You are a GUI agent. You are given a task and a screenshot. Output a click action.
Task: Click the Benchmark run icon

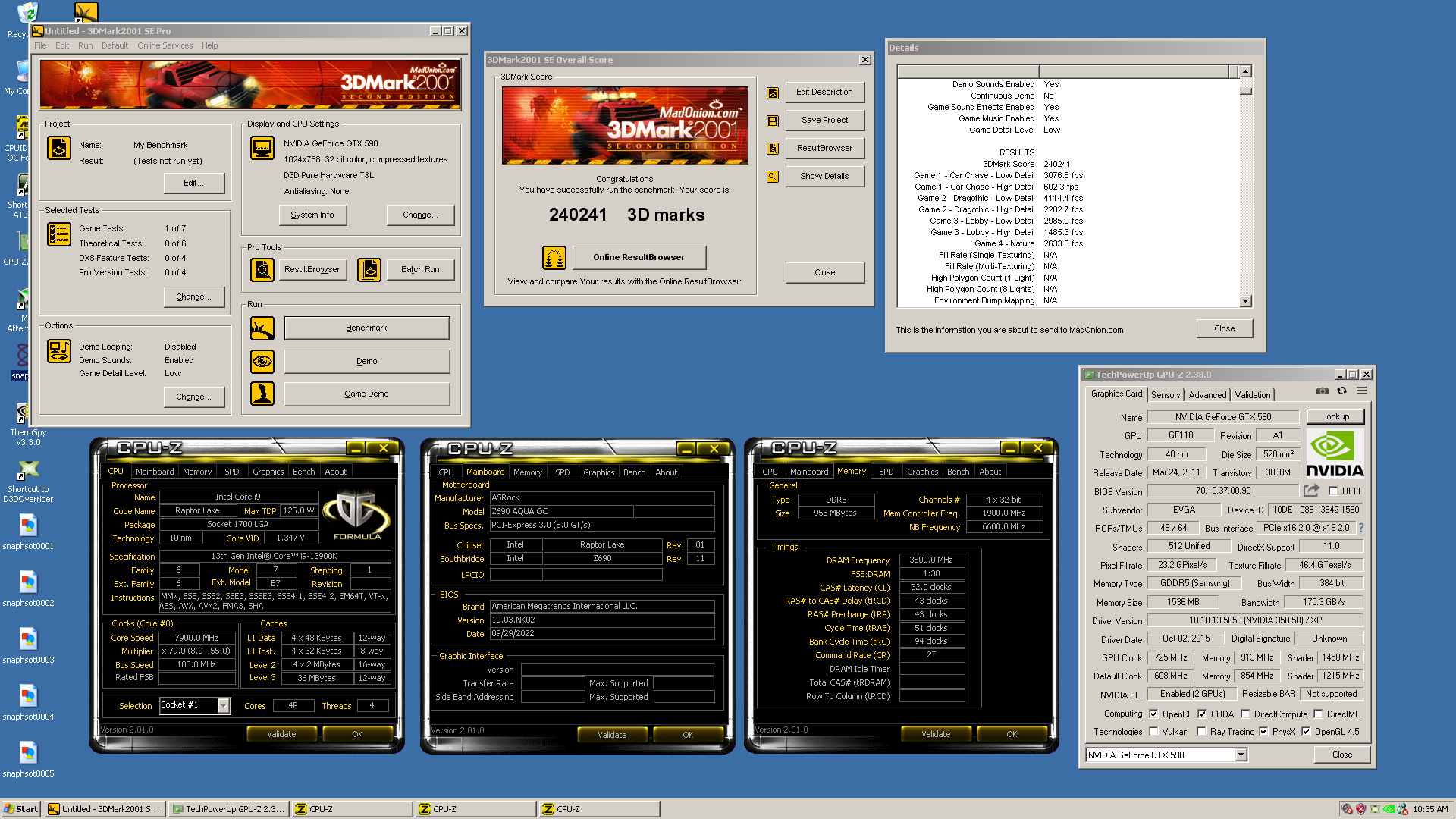coord(262,328)
